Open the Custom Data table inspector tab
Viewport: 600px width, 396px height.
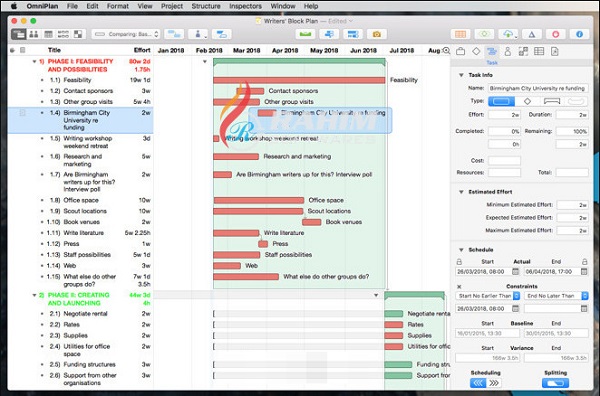pyautogui.click(x=539, y=51)
